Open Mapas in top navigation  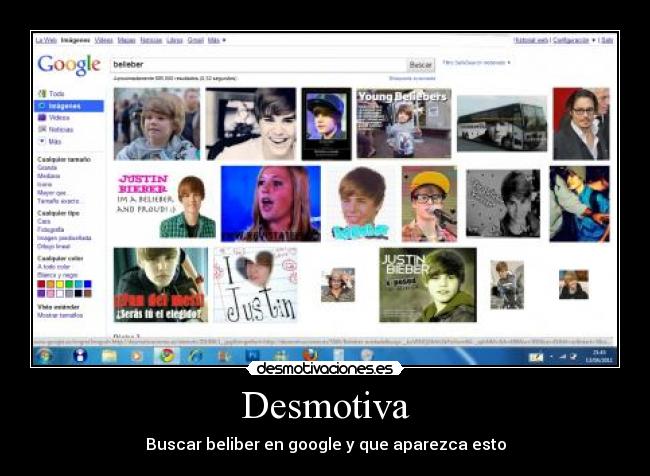coord(126,40)
